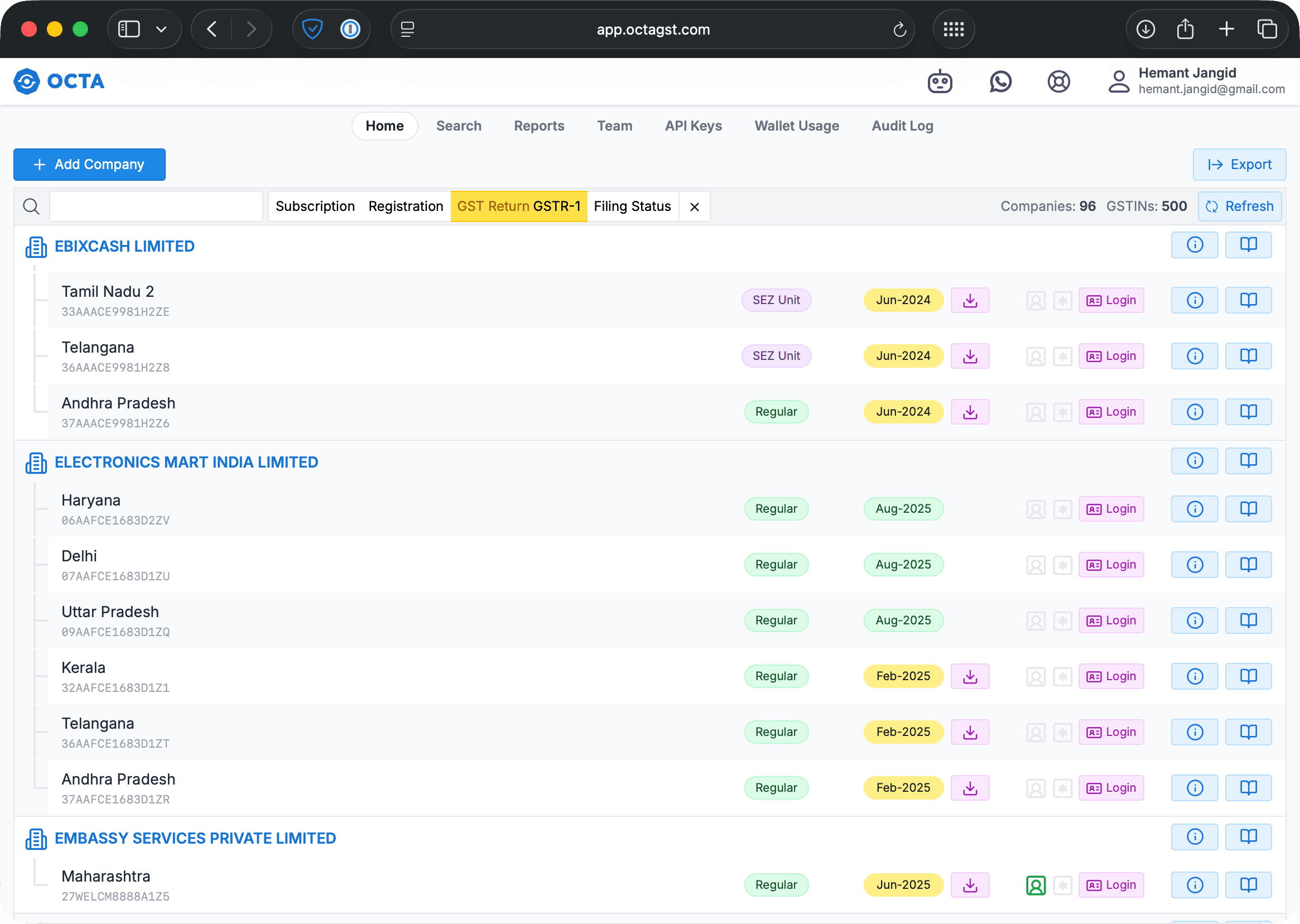Screen dimensions: 1300x924
Task: Open Safari sidebar dropdown chevron
Action: 161,29
